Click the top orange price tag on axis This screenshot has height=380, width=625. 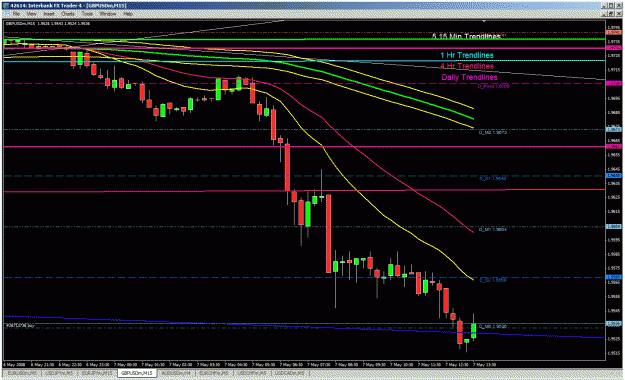pos(613,32)
